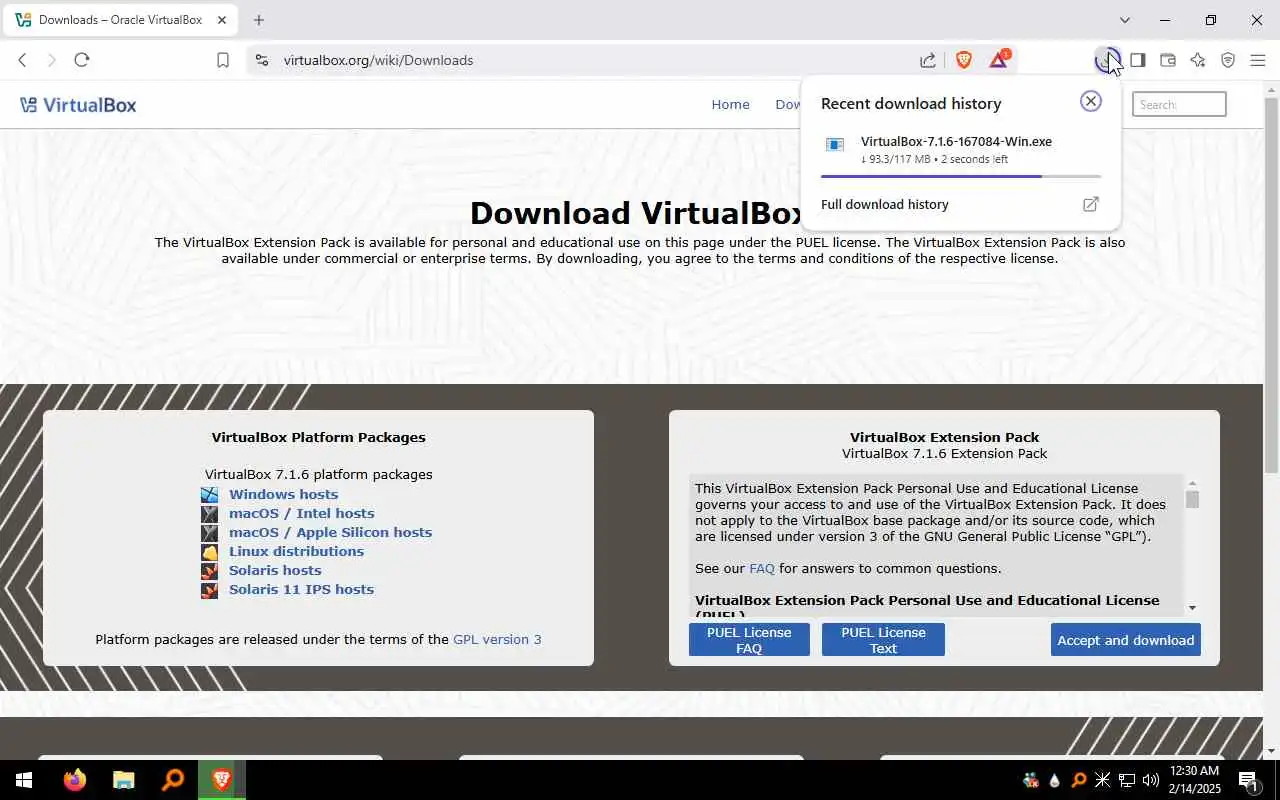Screen dimensions: 1280x800
Task: Click the license text box scroll-up arrow
Action: click(1192, 484)
